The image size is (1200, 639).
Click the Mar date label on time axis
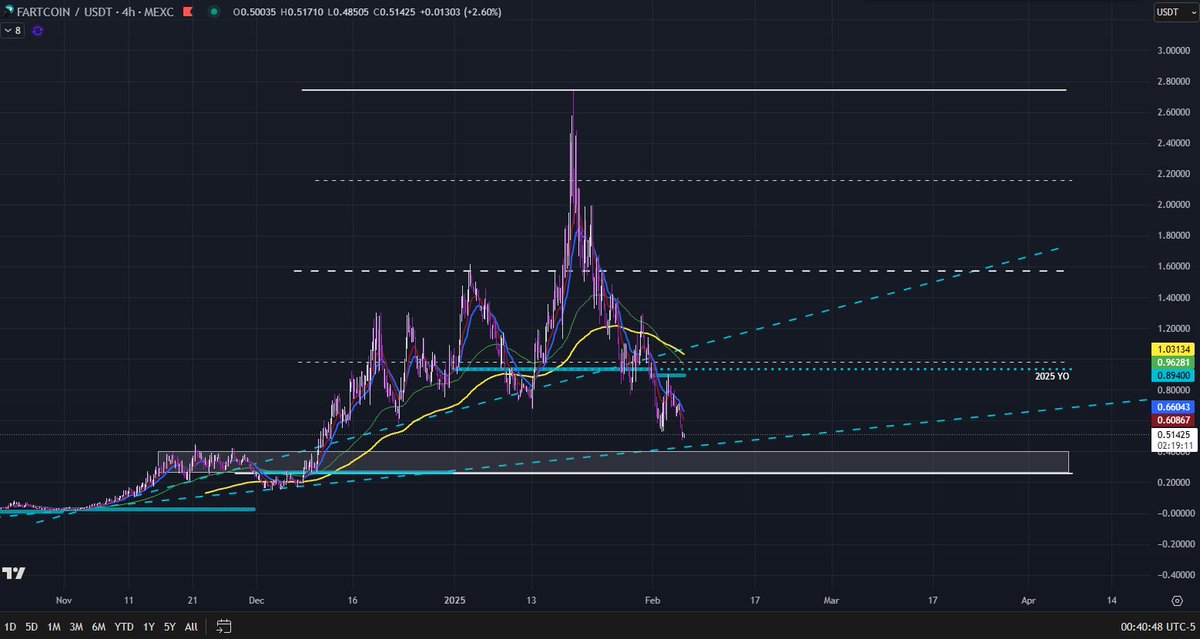click(831, 601)
